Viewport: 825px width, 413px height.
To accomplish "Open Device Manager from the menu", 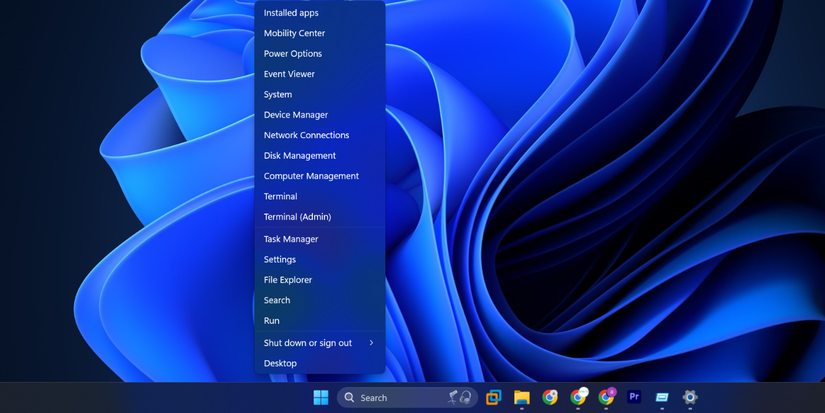I will point(296,115).
